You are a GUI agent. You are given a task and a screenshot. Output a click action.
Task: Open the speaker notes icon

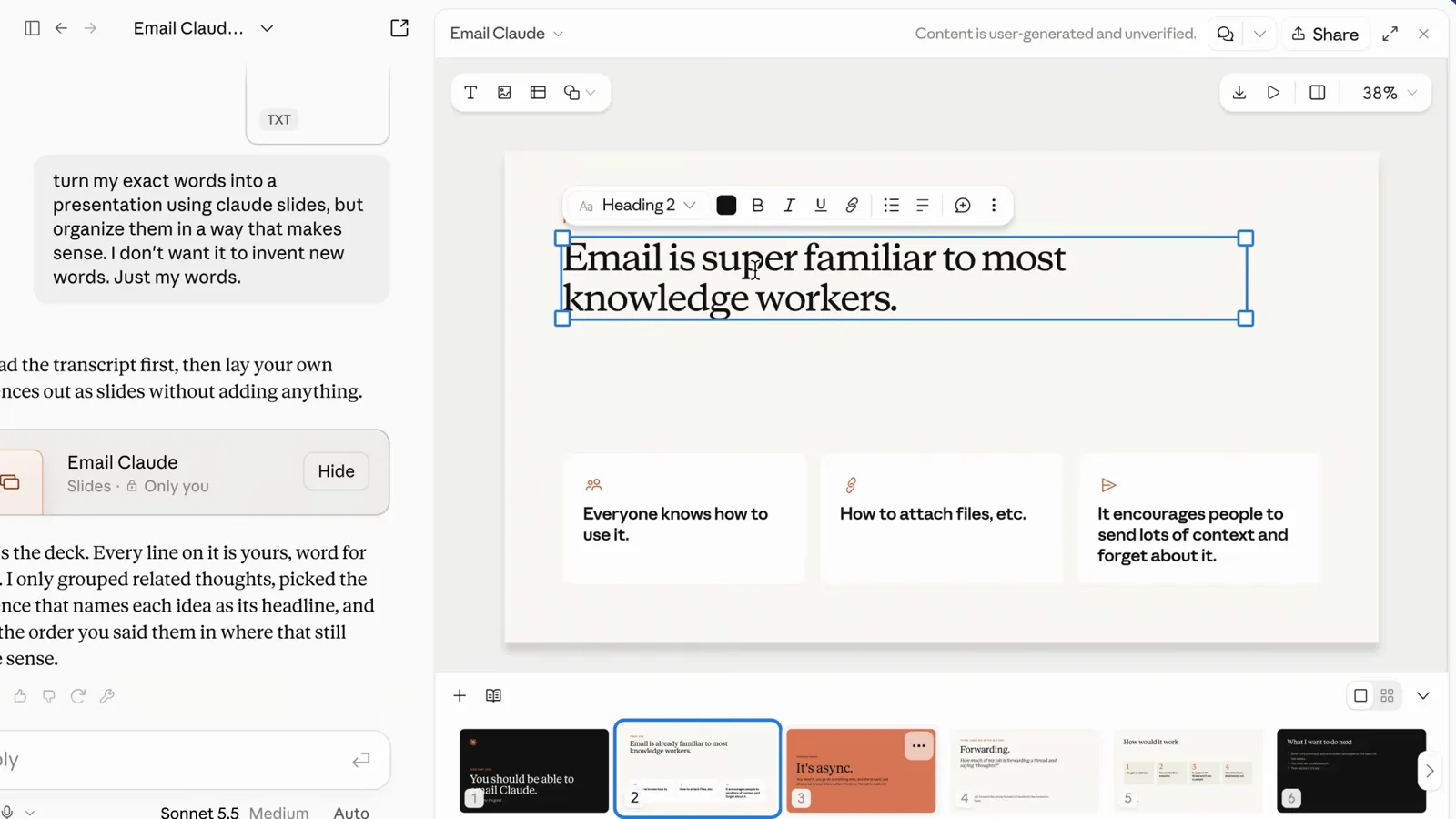[x=493, y=696]
